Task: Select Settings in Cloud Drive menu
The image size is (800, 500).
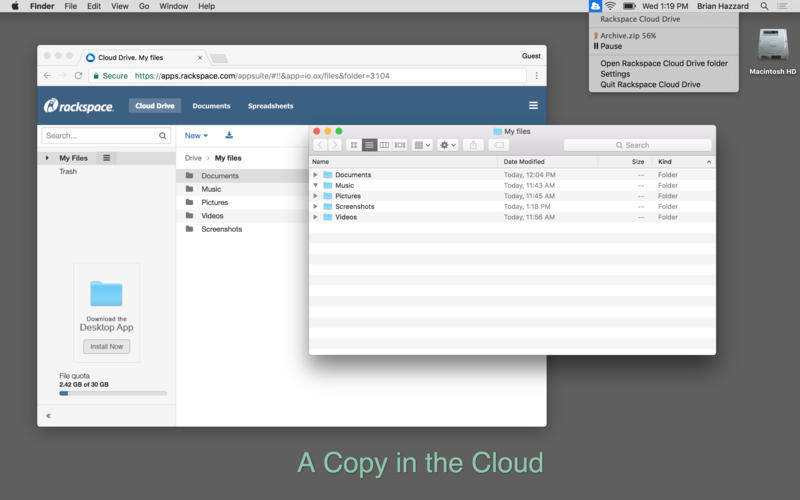Action: click(615, 74)
